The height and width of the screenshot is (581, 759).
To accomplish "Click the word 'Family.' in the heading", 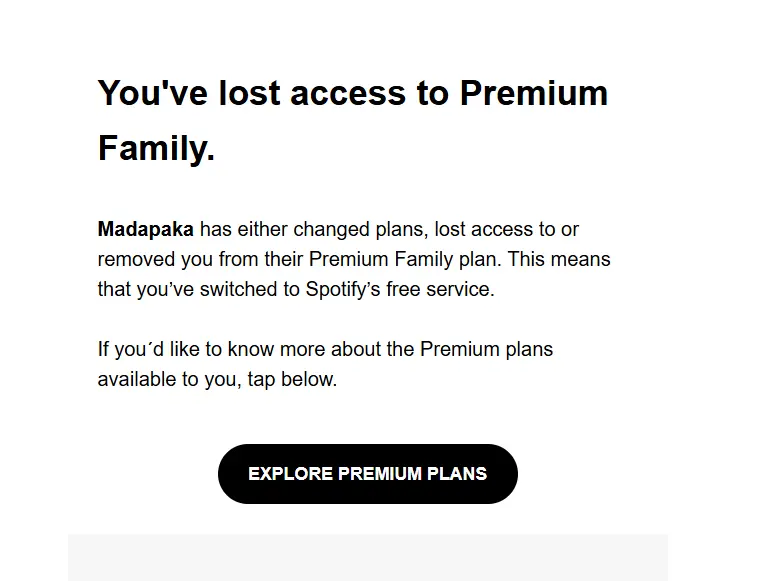I will tap(156, 148).
